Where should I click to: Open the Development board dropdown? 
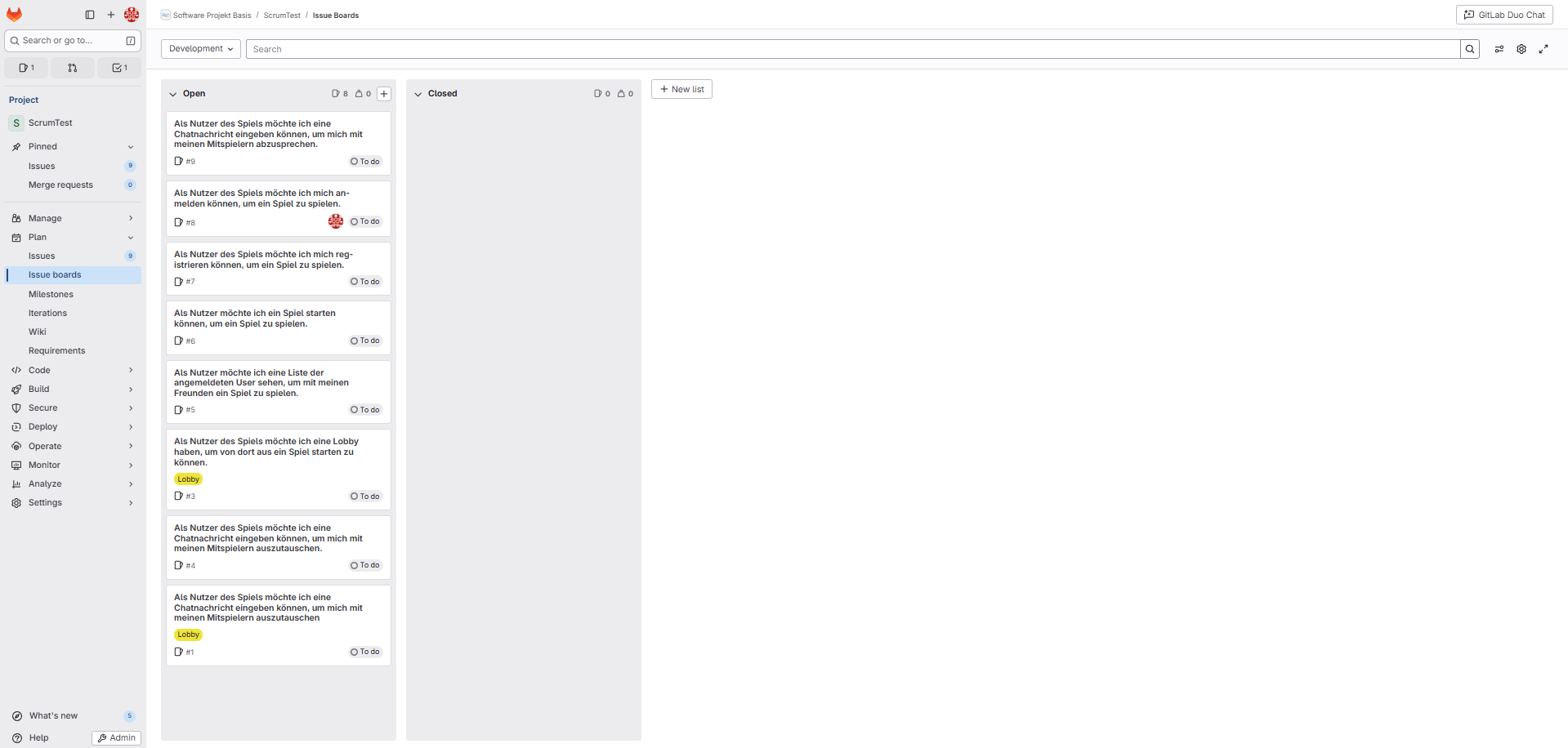(x=201, y=49)
